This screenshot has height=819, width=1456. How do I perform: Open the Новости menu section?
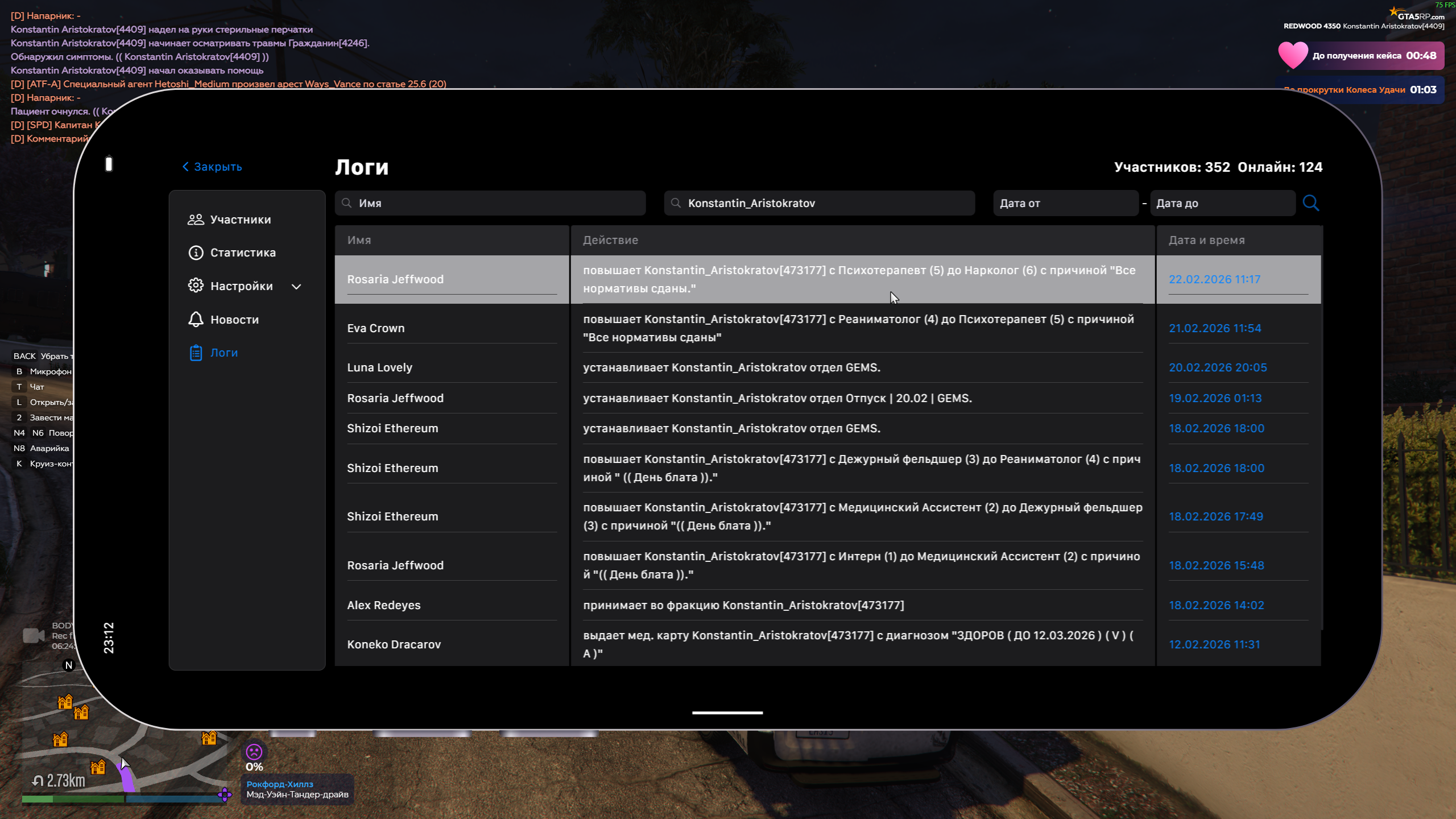point(234,320)
